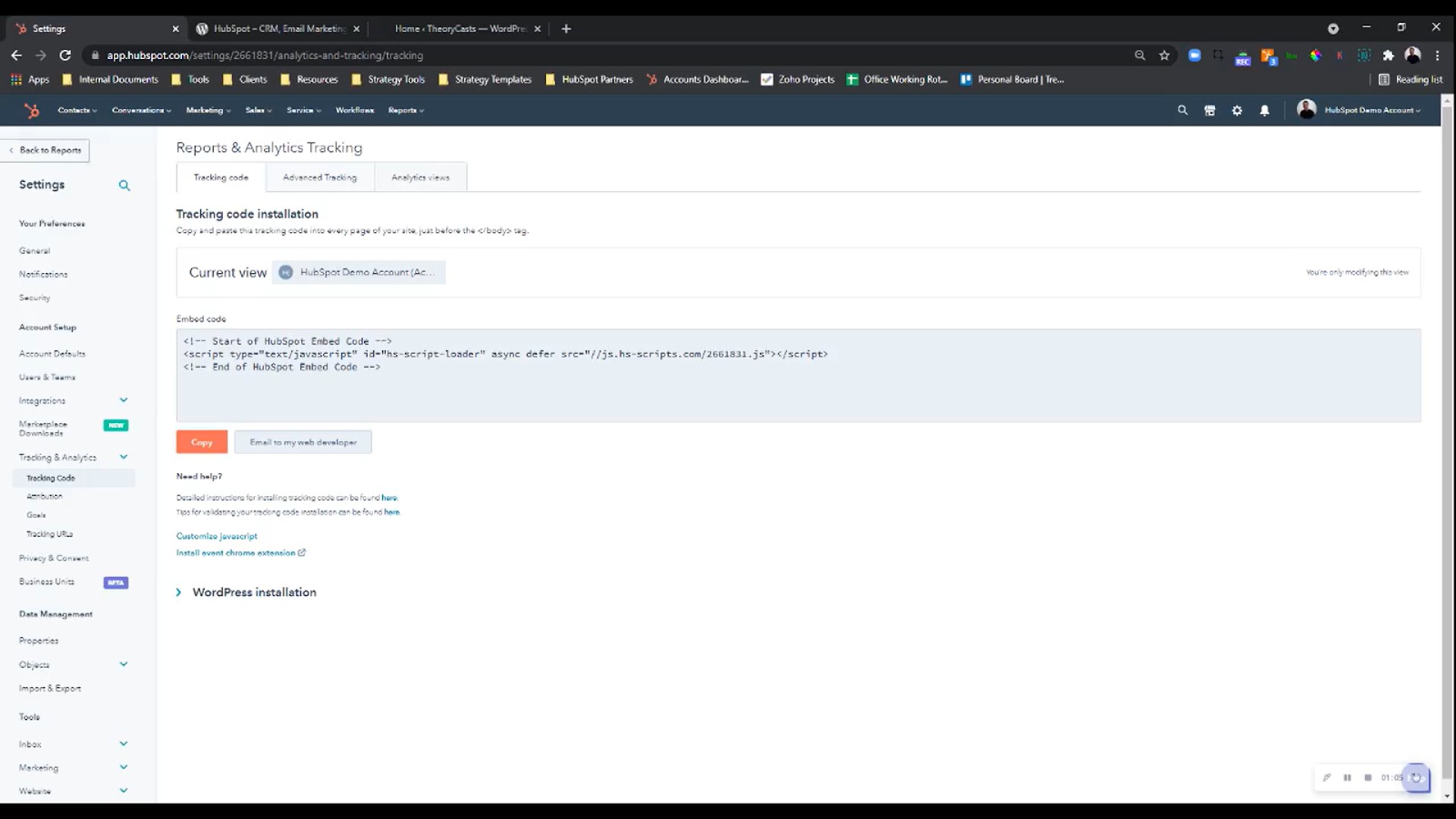1456x819 pixels.
Task: Open the HubSpot Marketplace icon
Action: pyautogui.click(x=1210, y=110)
